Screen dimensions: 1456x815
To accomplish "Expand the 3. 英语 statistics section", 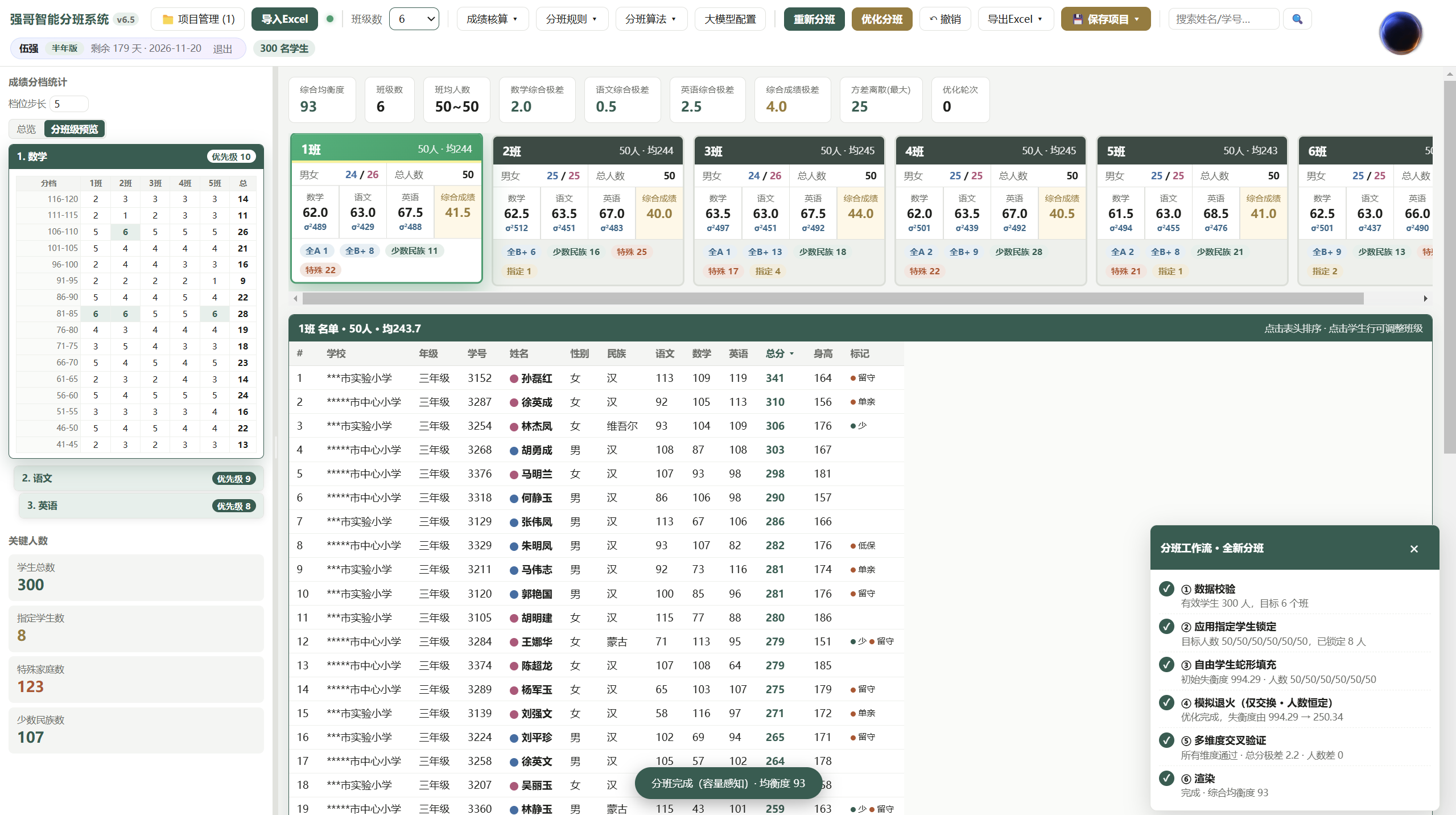I will coord(141,505).
